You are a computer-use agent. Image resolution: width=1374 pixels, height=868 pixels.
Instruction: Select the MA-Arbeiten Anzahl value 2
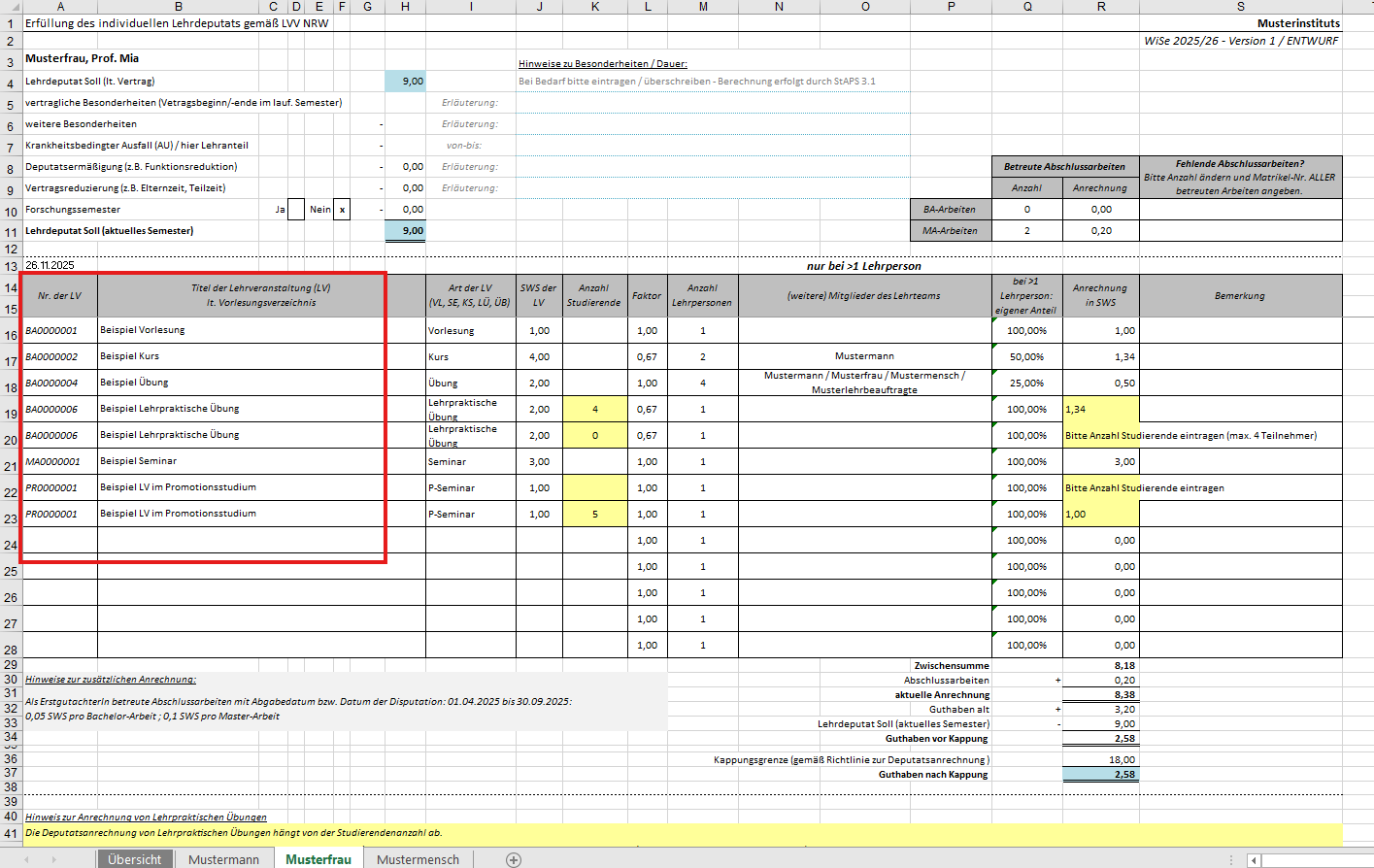pos(1026,231)
